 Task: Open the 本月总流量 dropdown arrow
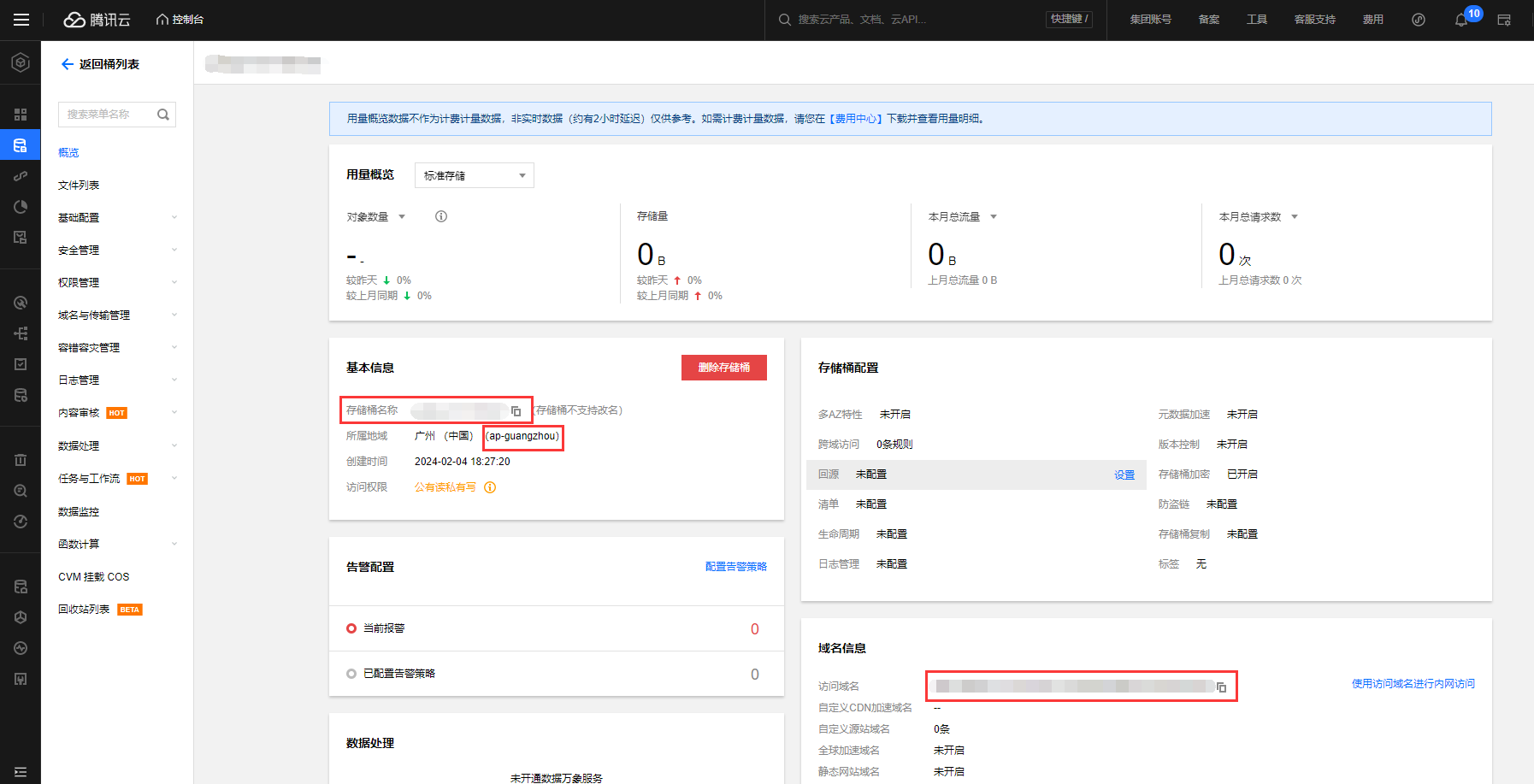tap(994, 217)
